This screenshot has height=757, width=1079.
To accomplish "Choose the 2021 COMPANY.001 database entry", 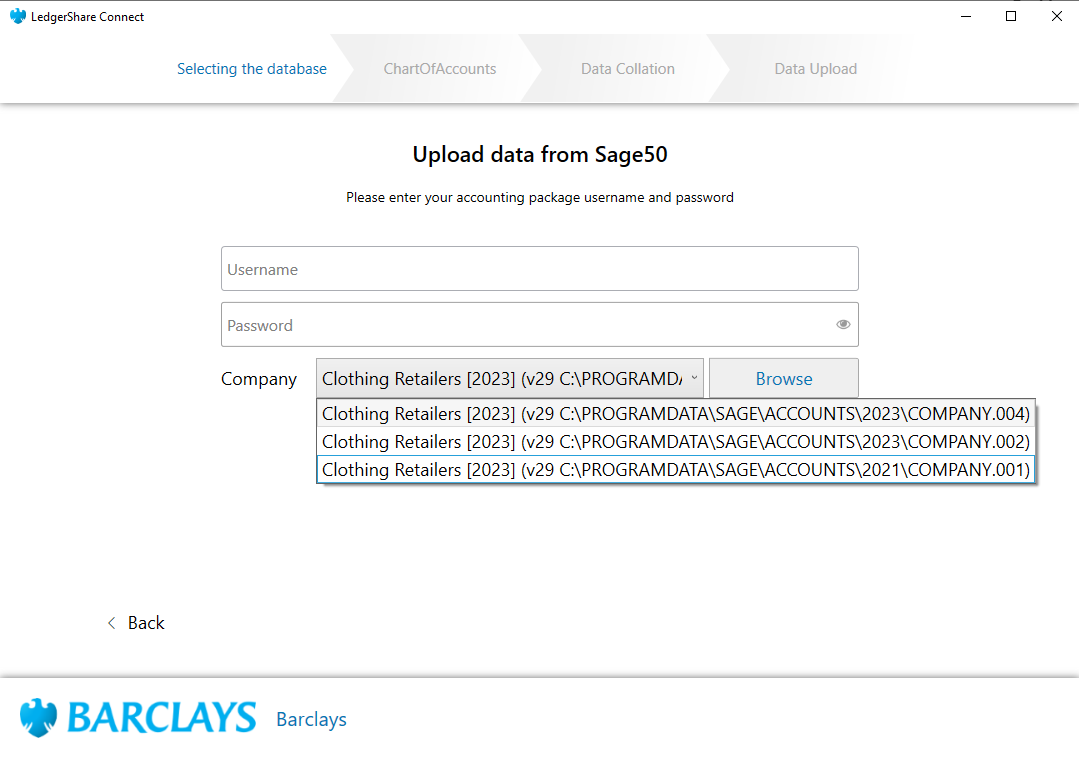I will (675, 470).
